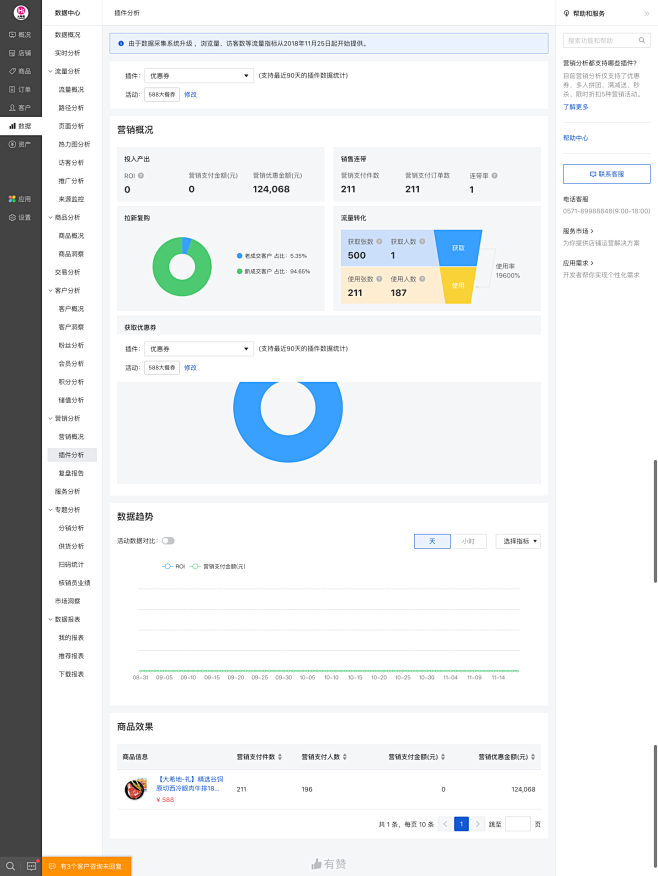Switch trend granularity to 小时

point(468,541)
